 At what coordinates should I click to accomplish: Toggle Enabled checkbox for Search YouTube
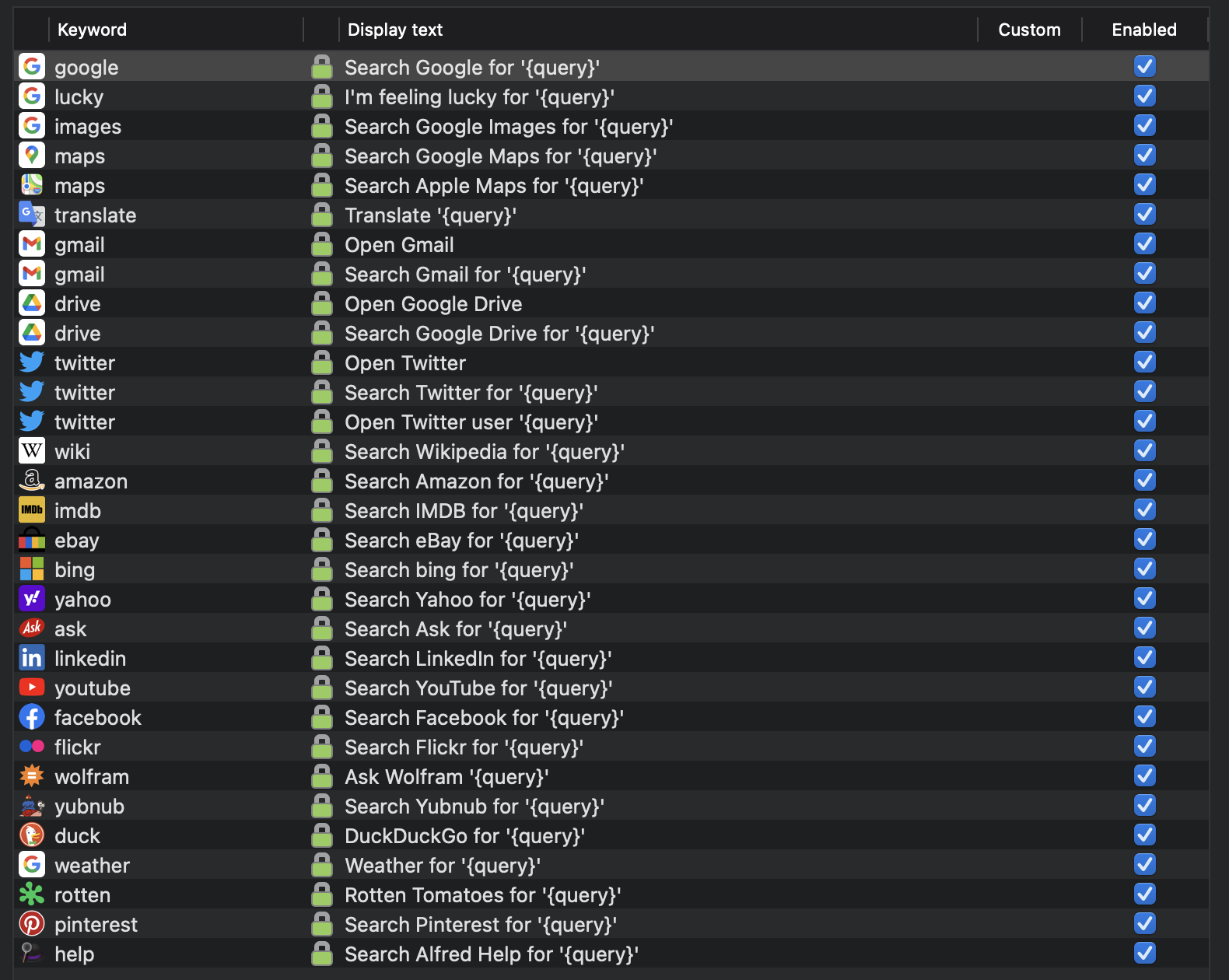[x=1144, y=687]
